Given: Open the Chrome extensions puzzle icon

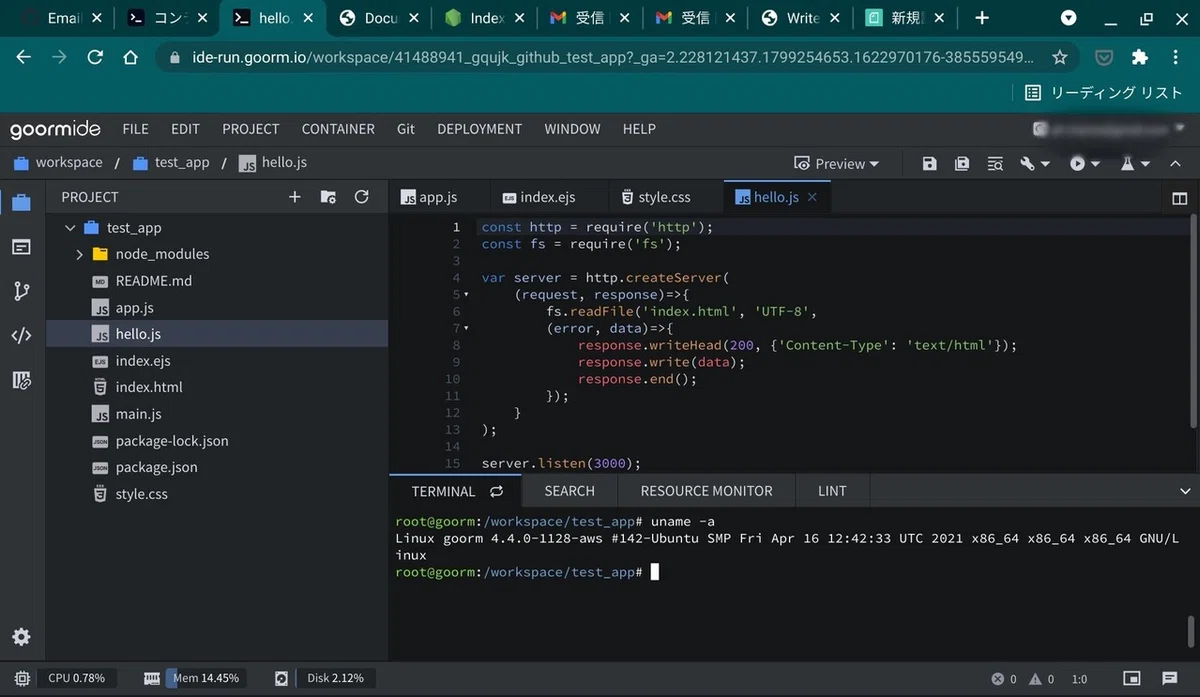Looking at the screenshot, I should coord(1139,57).
